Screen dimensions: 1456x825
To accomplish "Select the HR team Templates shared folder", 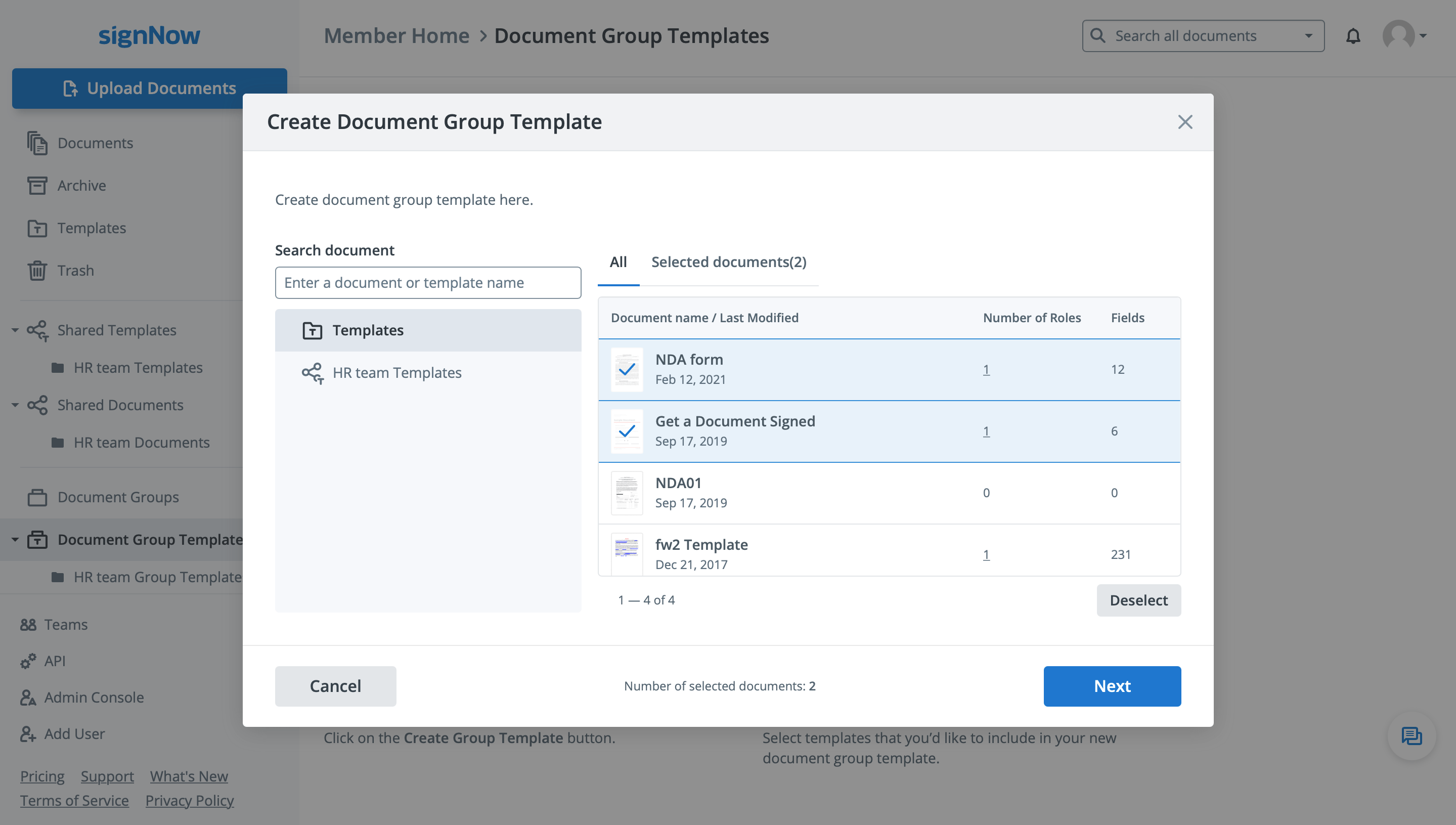I will click(x=396, y=373).
